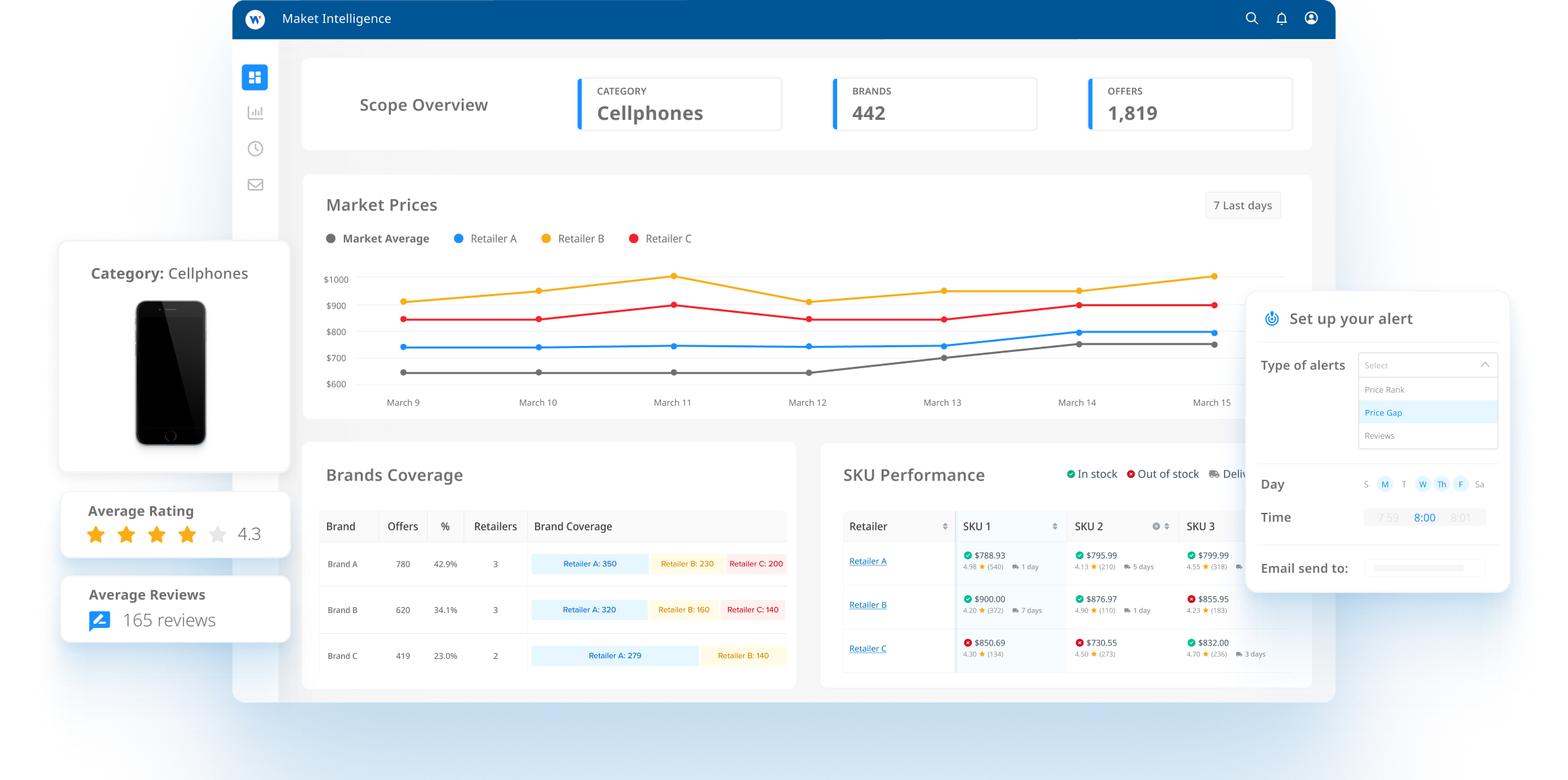Toggle Saturday in alert day selector
This screenshot has width=1568, height=780.
pos(1479,485)
